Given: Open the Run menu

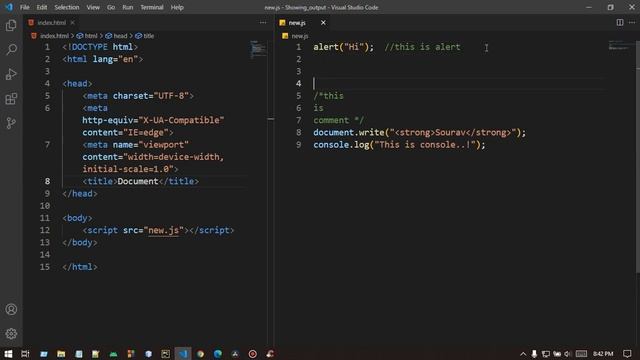Looking at the screenshot, I should 127,7.
